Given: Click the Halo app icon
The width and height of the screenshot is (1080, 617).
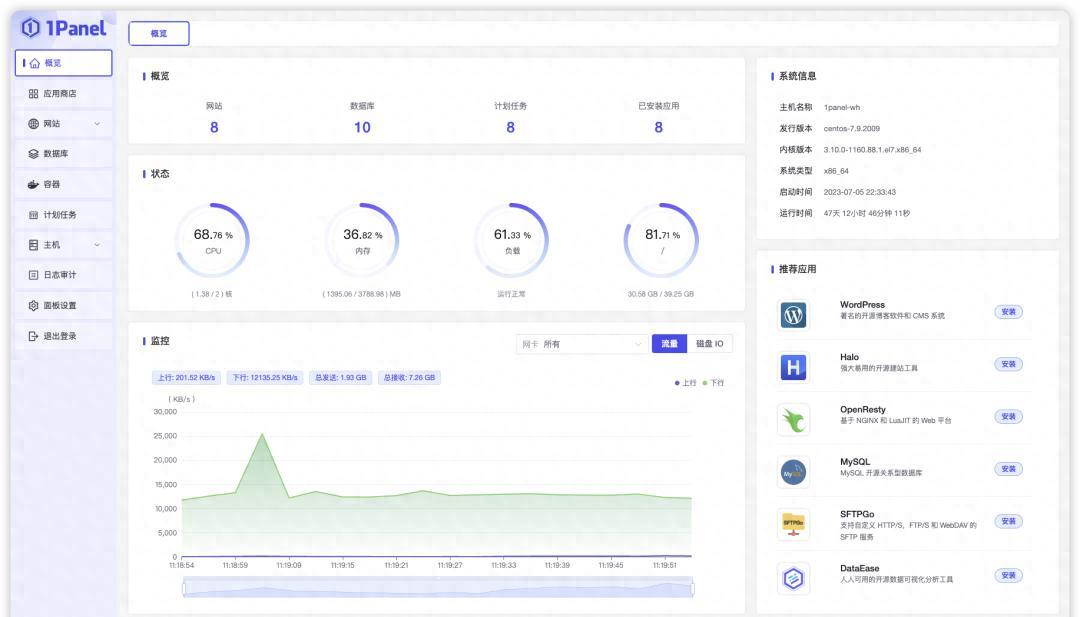Looking at the screenshot, I should point(793,368).
